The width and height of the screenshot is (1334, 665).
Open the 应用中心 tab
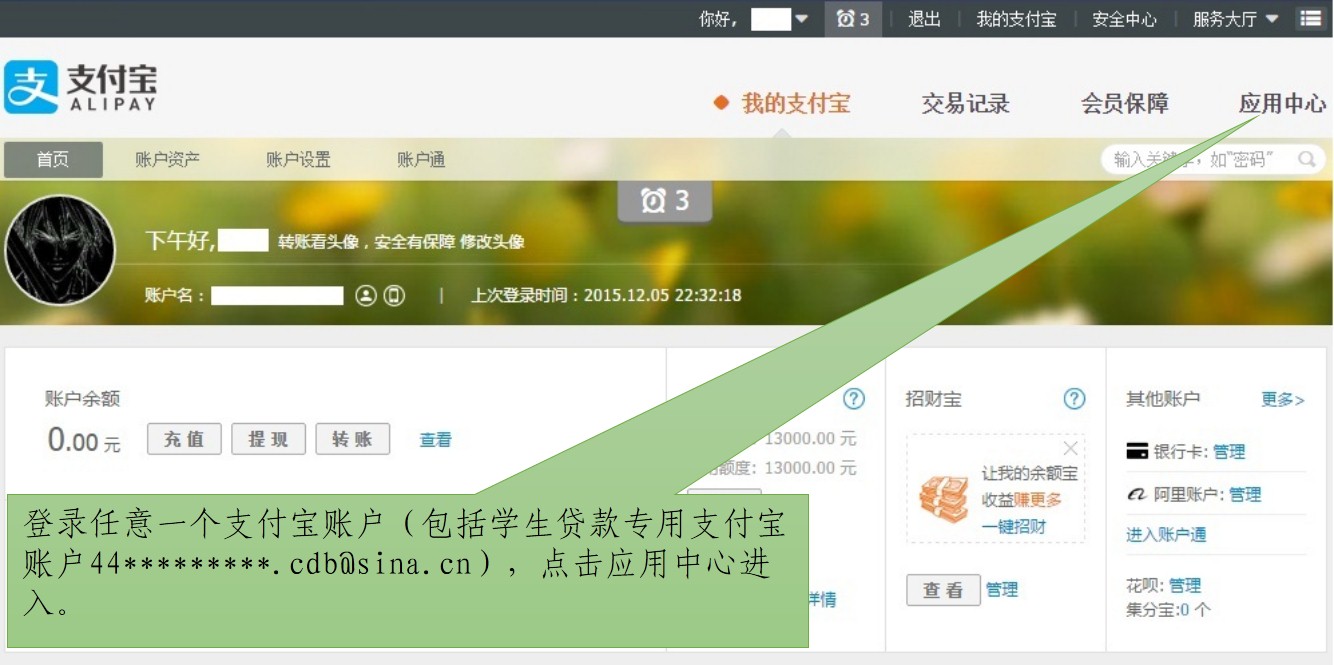(x=1282, y=104)
